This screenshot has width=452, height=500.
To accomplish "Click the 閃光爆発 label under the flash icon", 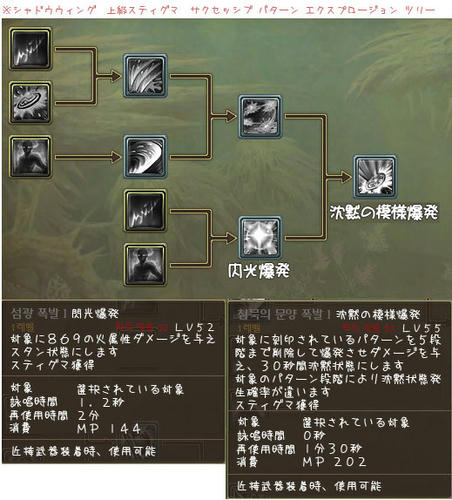I will tap(259, 271).
